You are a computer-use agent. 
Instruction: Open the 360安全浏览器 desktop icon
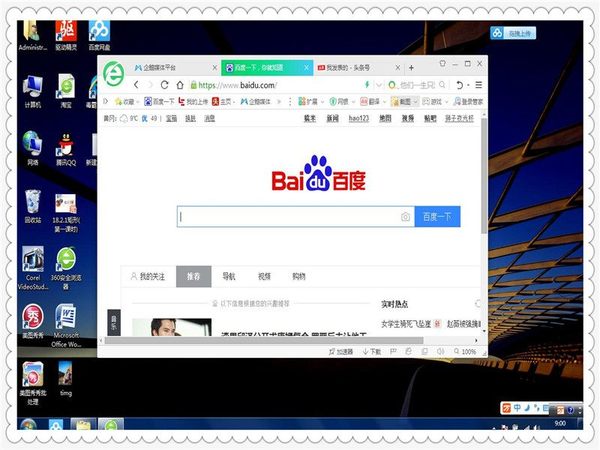(x=66, y=269)
